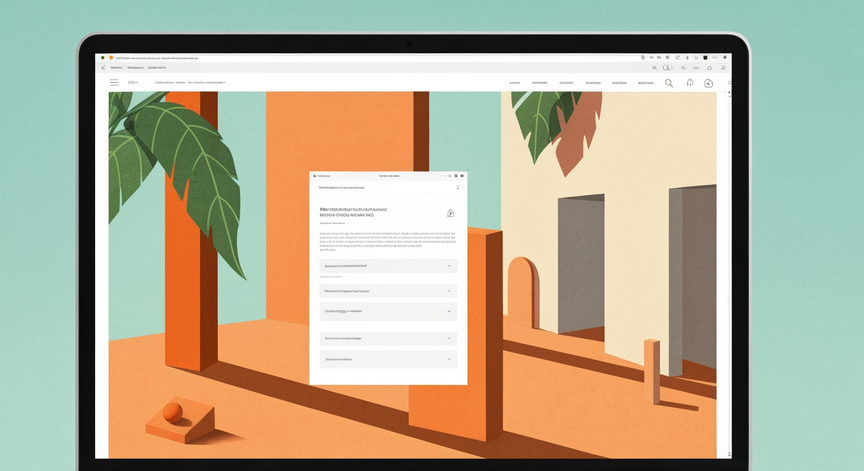Go back using the browser back arrow

(103, 67)
